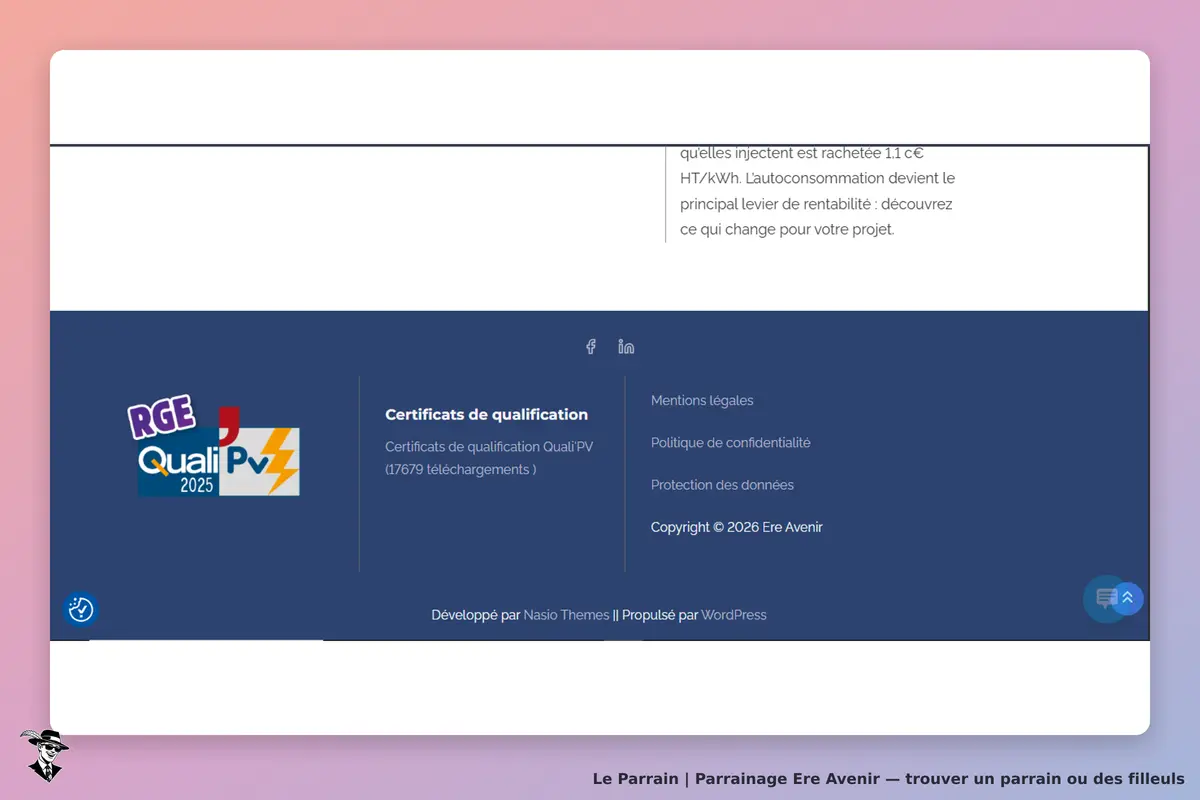The width and height of the screenshot is (1200, 800).
Task: Open the Facebook social icon
Action: point(591,347)
